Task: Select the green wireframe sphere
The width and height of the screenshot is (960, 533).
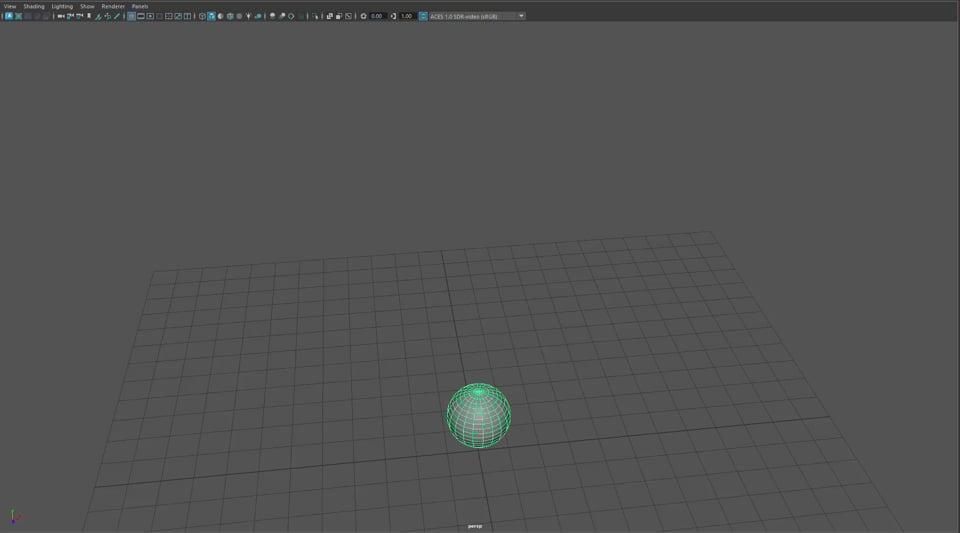Action: click(x=478, y=416)
